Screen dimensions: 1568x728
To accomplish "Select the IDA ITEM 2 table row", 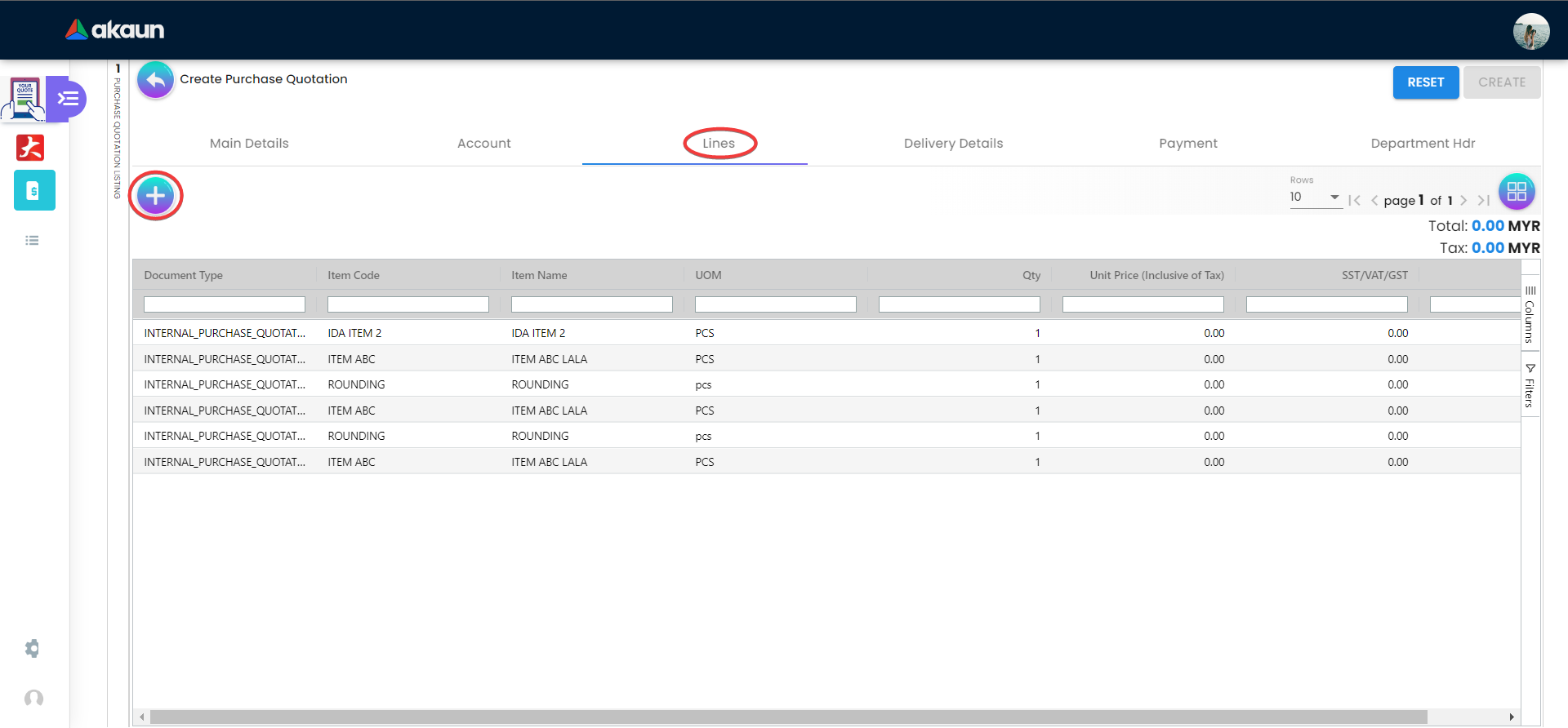I will (x=539, y=333).
